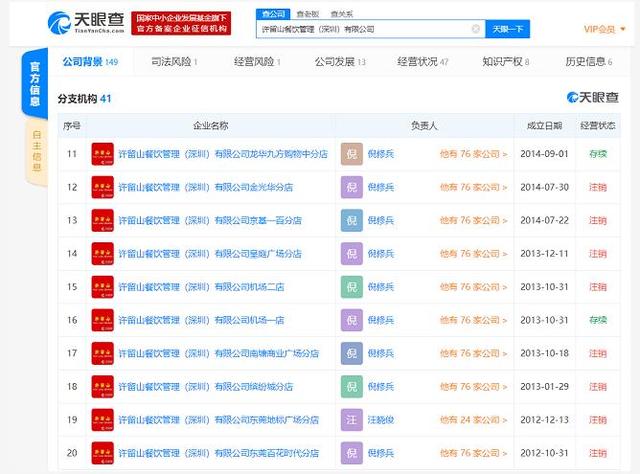Open company logo thumbnail in row 11
Viewport: 640px width, 474px height.
102,154
